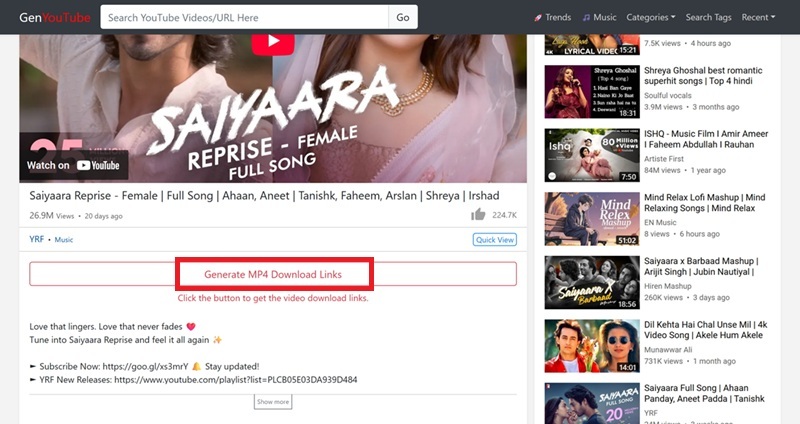Viewport: 800px width, 424px height.
Task: Click Generate MP4 Download Links button
Action: 273,274
